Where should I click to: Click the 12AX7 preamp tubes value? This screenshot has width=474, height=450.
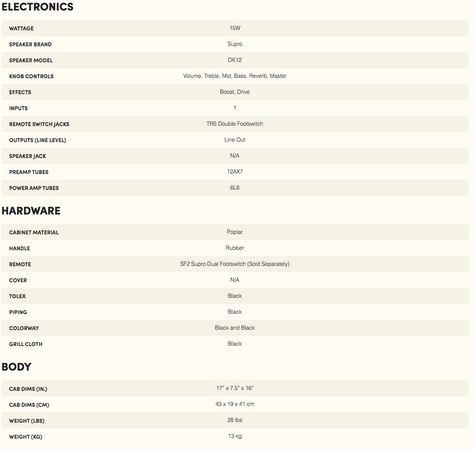(x=235, y=172)
